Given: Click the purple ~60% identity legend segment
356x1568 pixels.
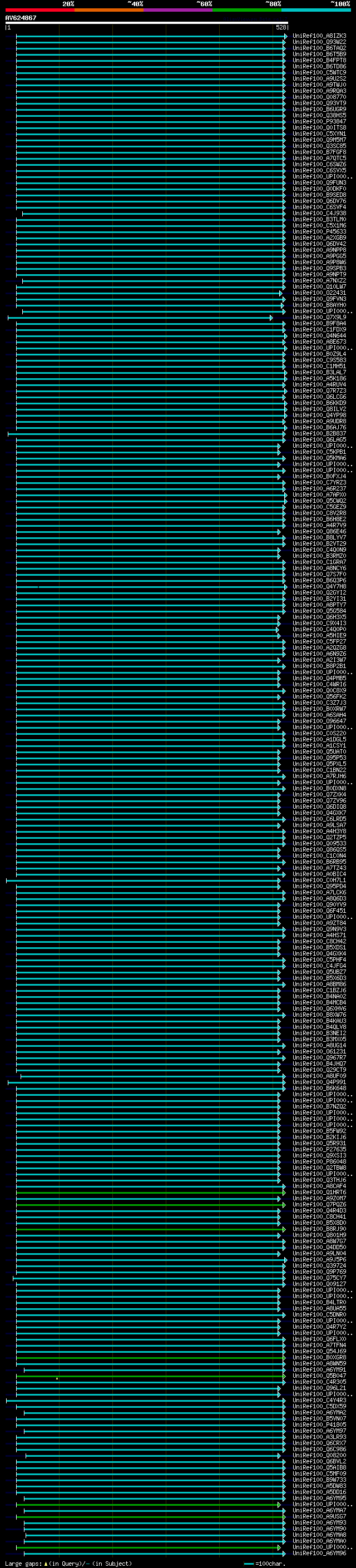Looking at the screenshot, I should (x=177, y=10).
